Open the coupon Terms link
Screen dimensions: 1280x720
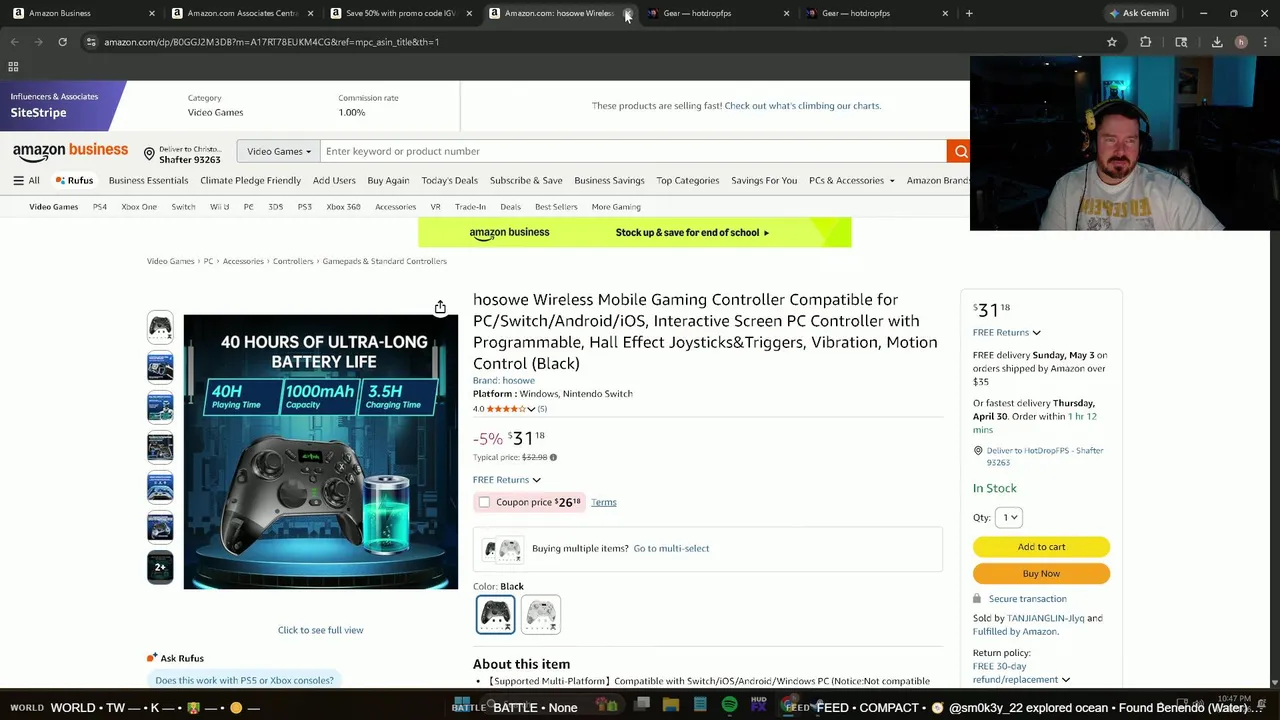click(x=604, y=502)
